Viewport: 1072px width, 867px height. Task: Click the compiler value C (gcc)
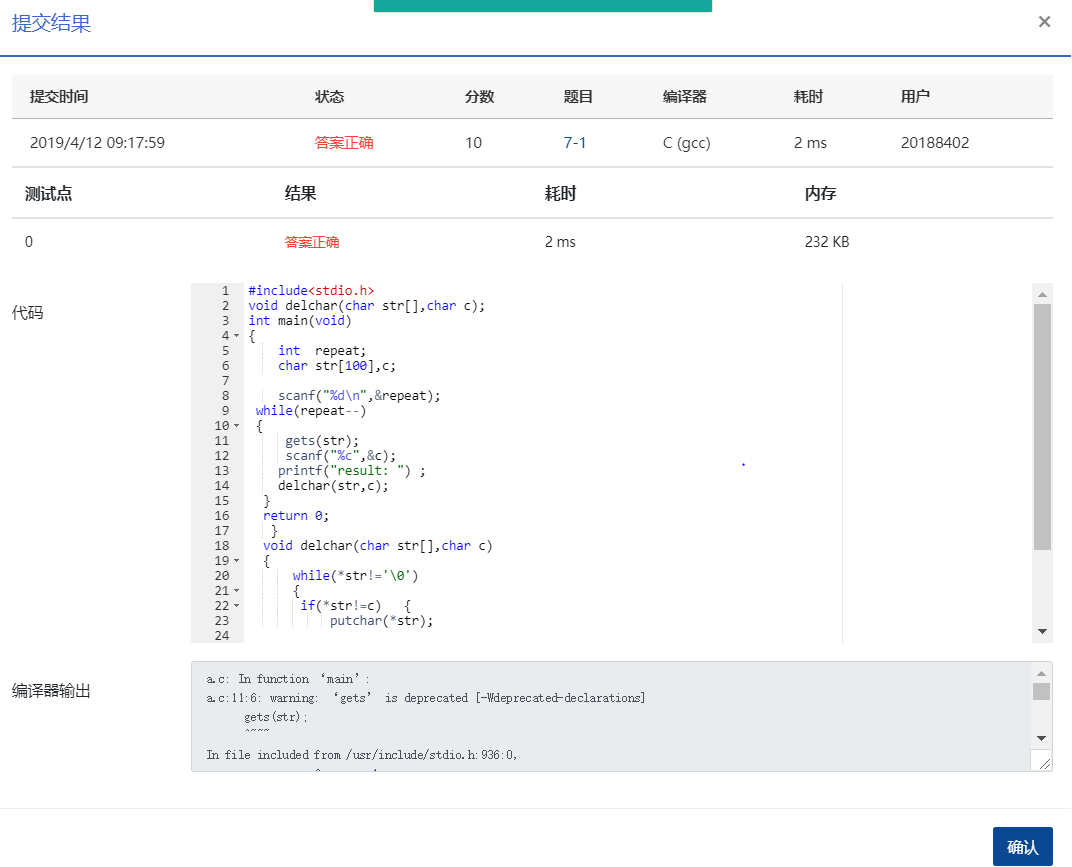point(686,143)
